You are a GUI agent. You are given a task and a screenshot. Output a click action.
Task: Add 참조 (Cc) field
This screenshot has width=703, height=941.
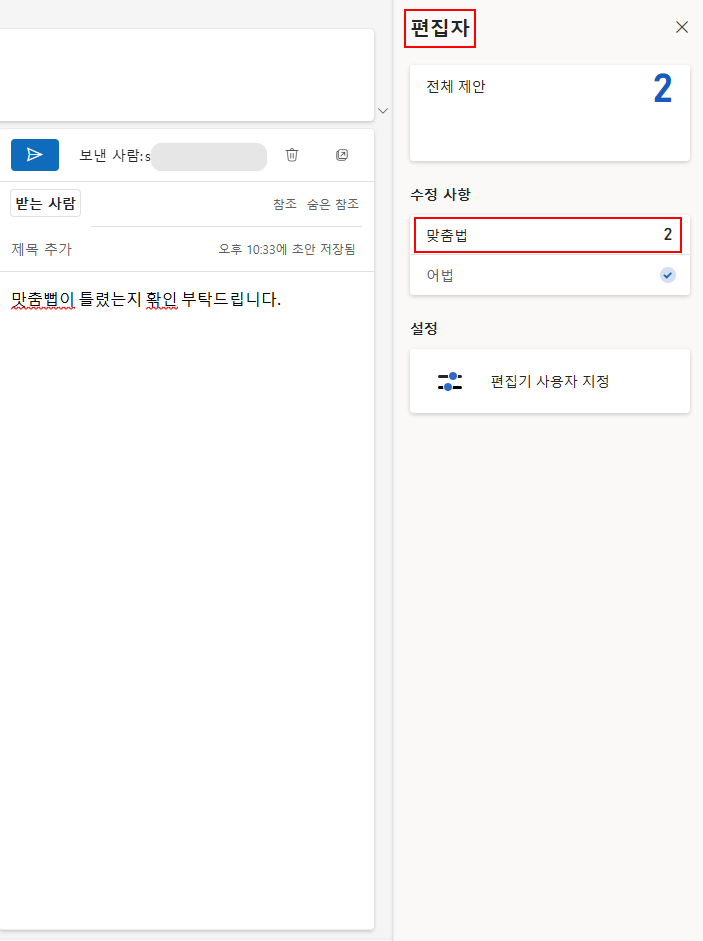coord(285,204)
